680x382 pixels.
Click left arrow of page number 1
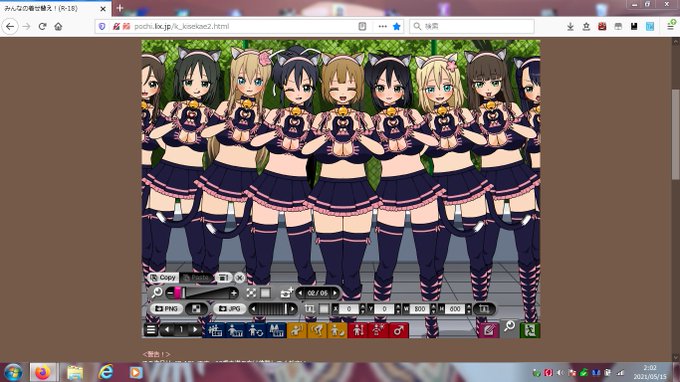pyautogui.click(x=167, y=330)
